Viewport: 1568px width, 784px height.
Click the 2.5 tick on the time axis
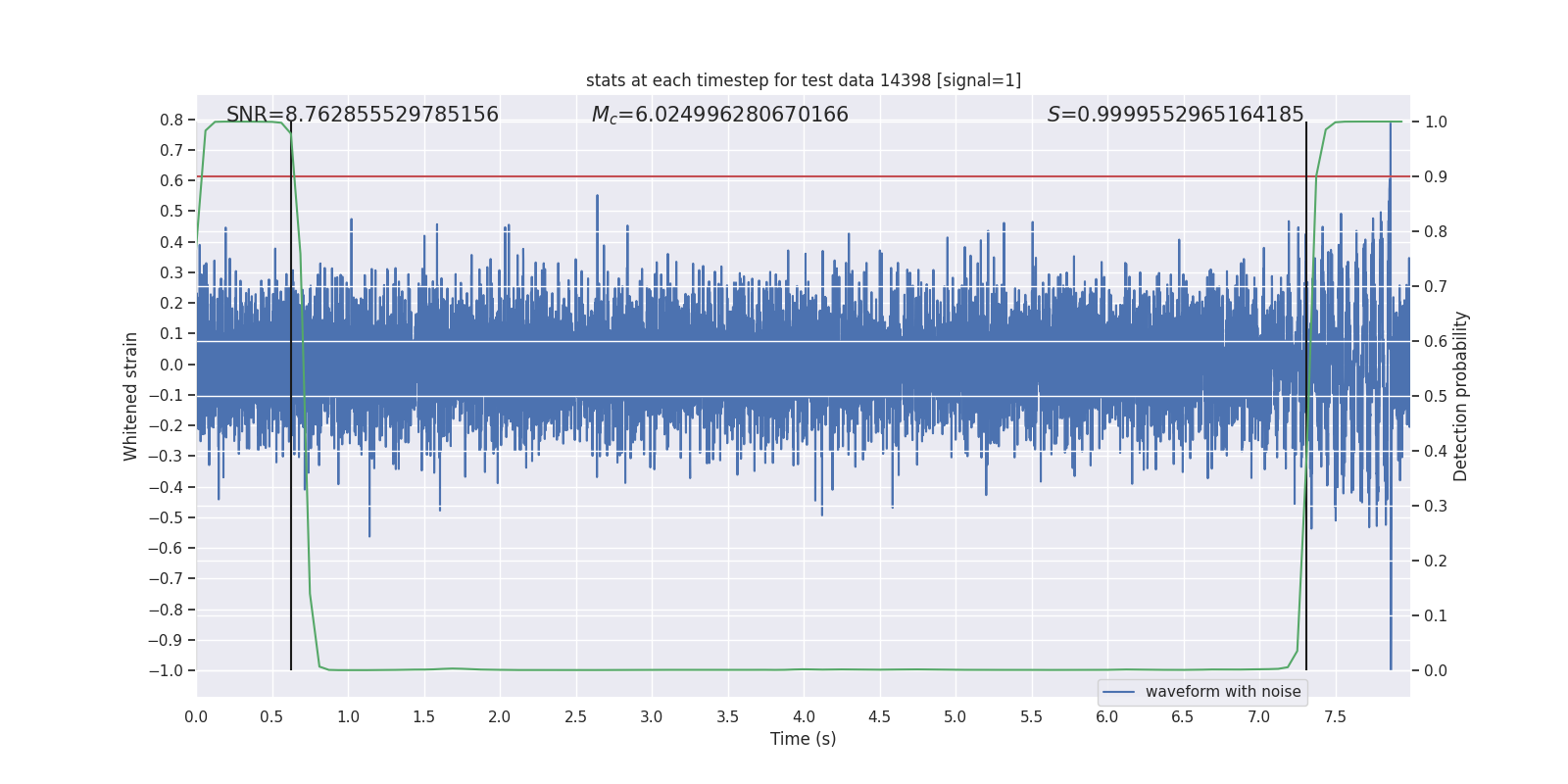click(575, 716)
